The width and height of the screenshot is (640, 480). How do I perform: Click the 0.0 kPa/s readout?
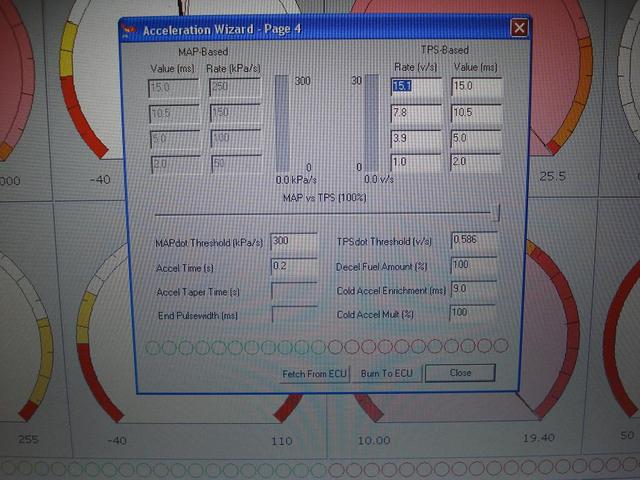[x=296, y=180]
